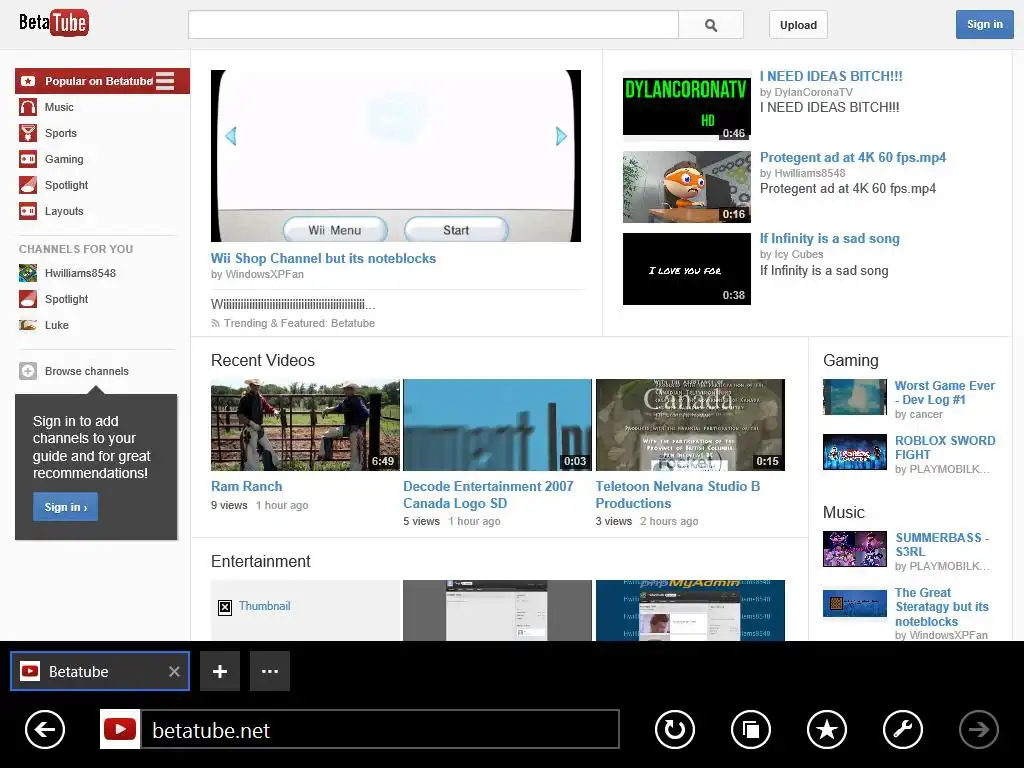Show next featured video with right arrow
The height and width of the screenshot is (768, 1024).
tap(561, 136)
